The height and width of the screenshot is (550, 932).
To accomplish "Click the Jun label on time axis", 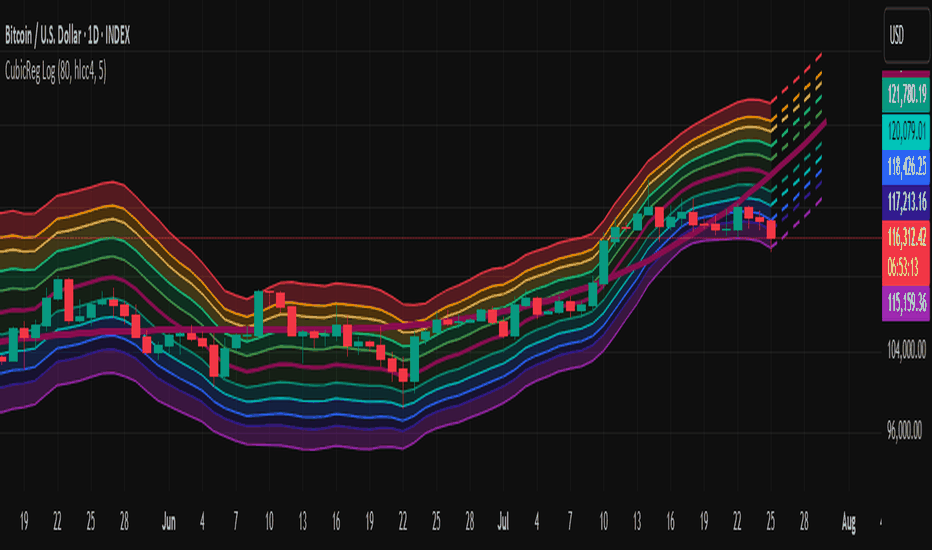I will click(169, 522).
